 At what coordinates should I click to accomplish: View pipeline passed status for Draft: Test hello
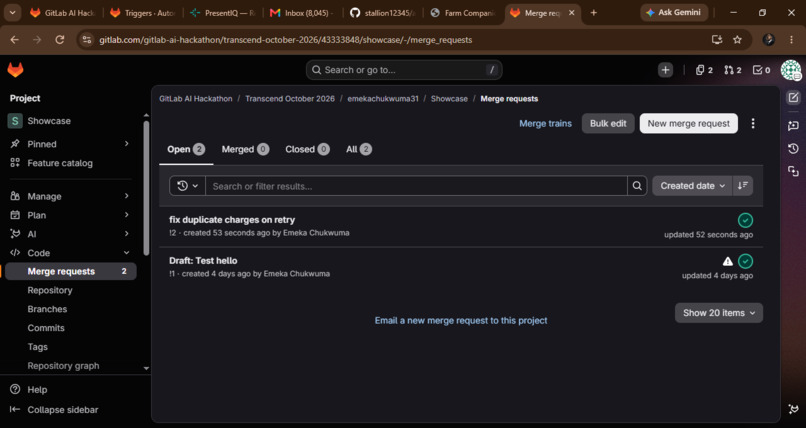coord(745,261)
